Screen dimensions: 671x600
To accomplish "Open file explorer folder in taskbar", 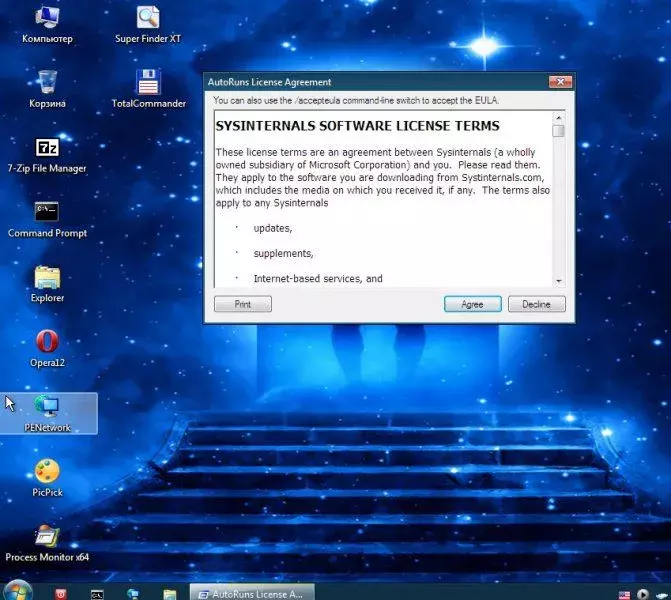I will point(170,594).
